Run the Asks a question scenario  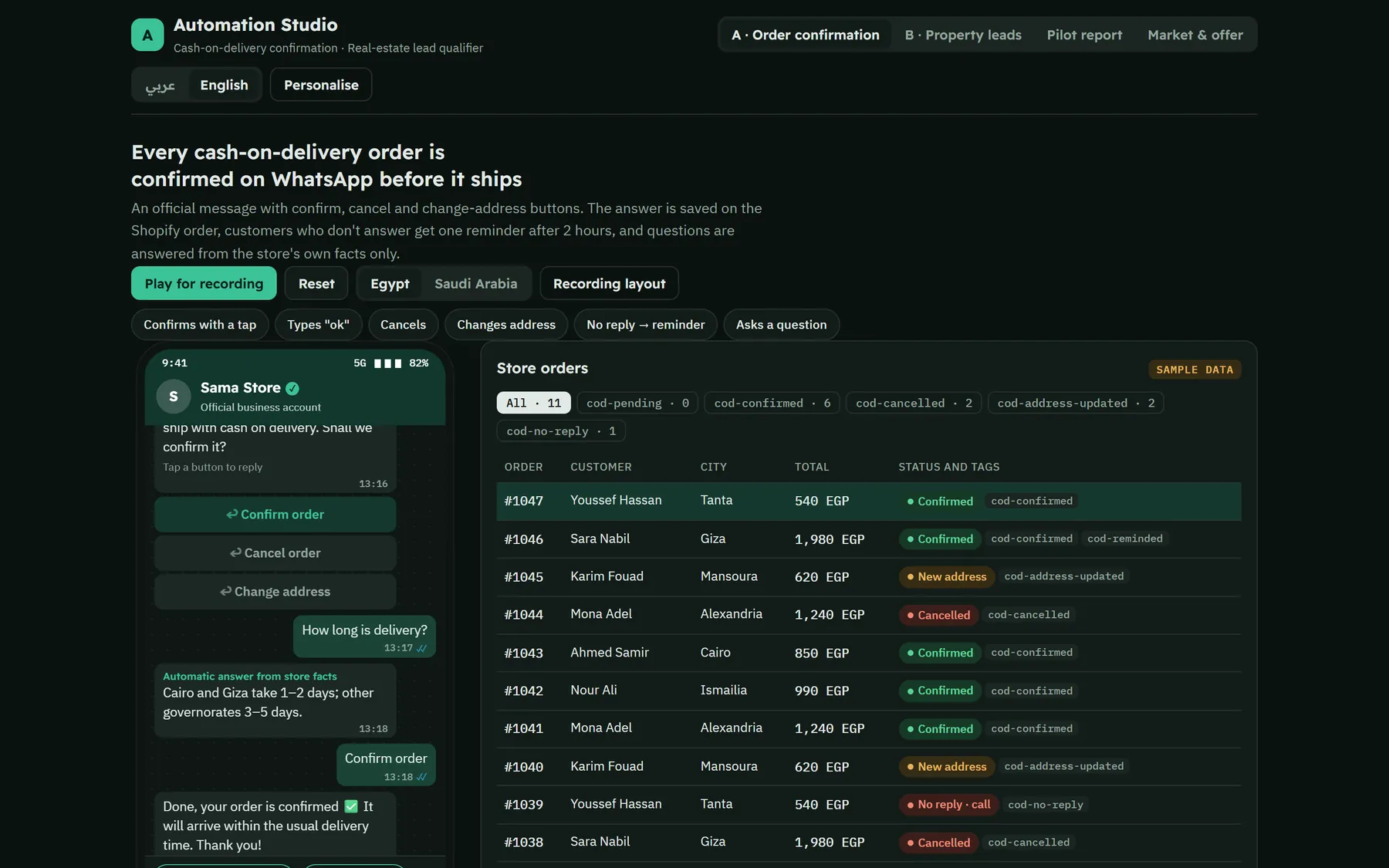point(781,325)
